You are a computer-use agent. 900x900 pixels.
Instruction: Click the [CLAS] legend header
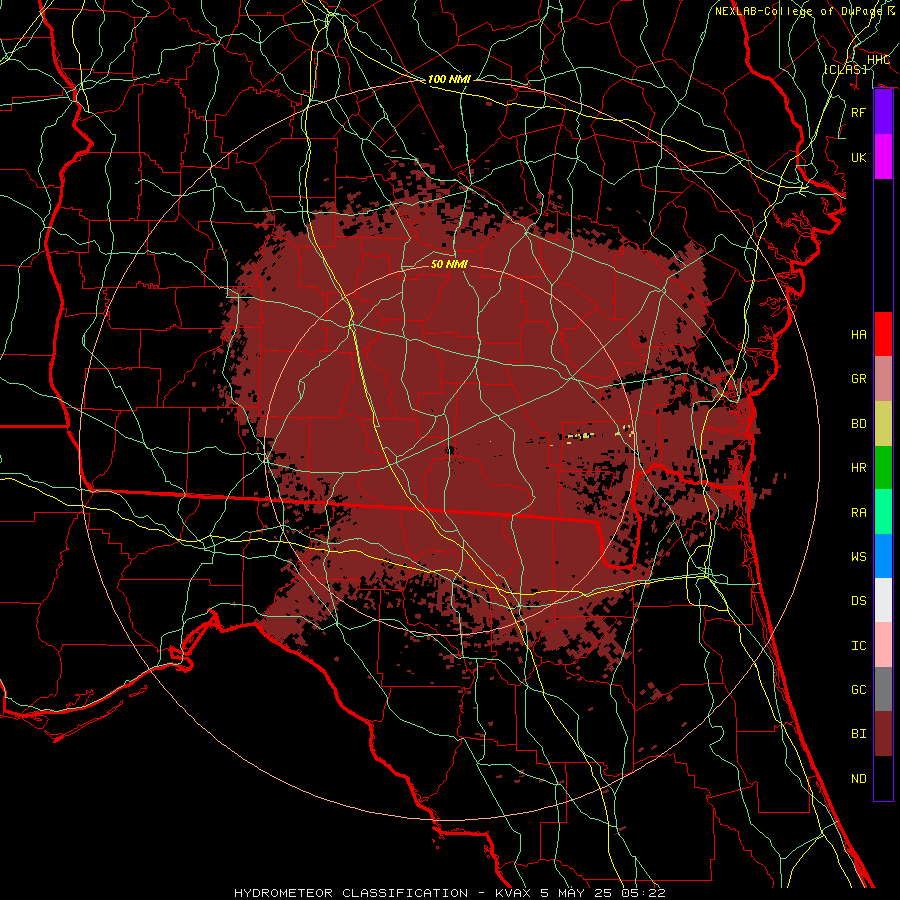845,69
